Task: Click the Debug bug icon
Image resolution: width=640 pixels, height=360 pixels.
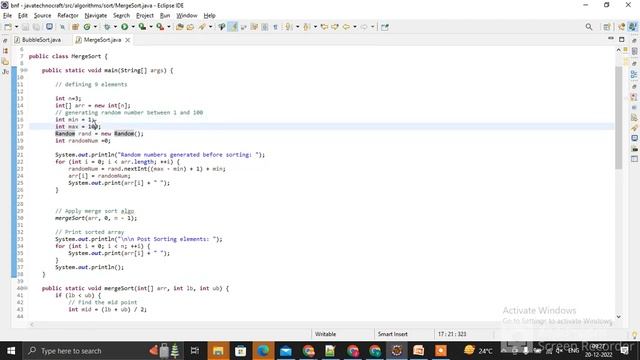Action: click(x=107, y=27)
